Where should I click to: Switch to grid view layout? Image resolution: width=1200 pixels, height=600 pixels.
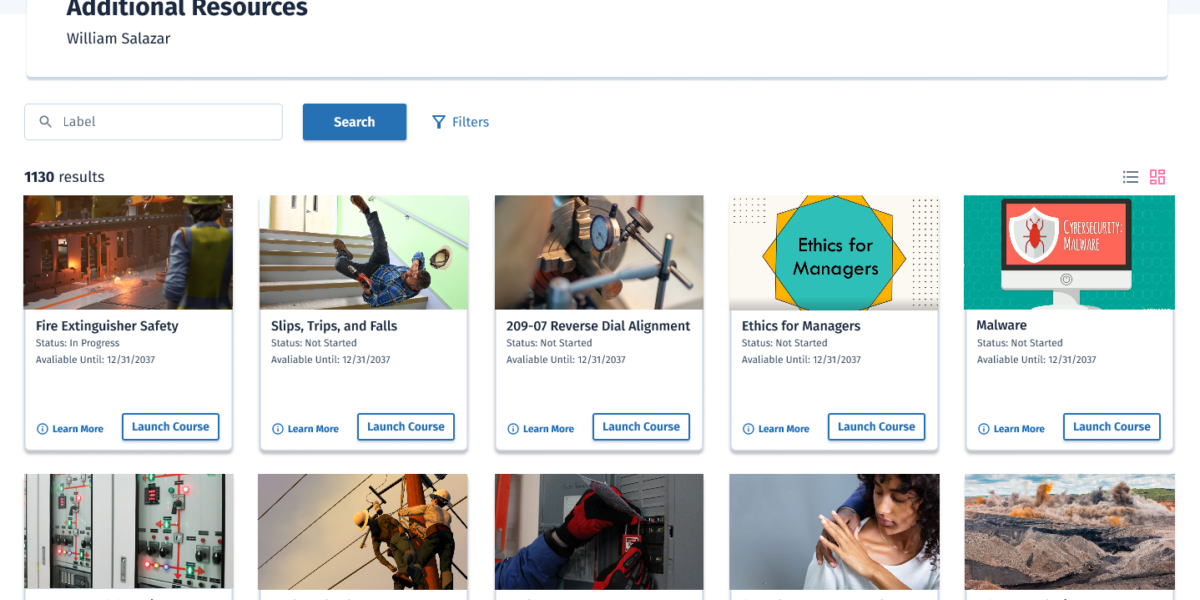[1157, 177]
